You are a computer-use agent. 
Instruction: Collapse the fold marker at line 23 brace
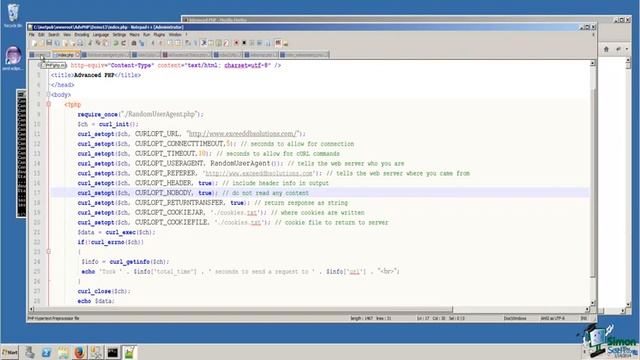click(48, 252)
